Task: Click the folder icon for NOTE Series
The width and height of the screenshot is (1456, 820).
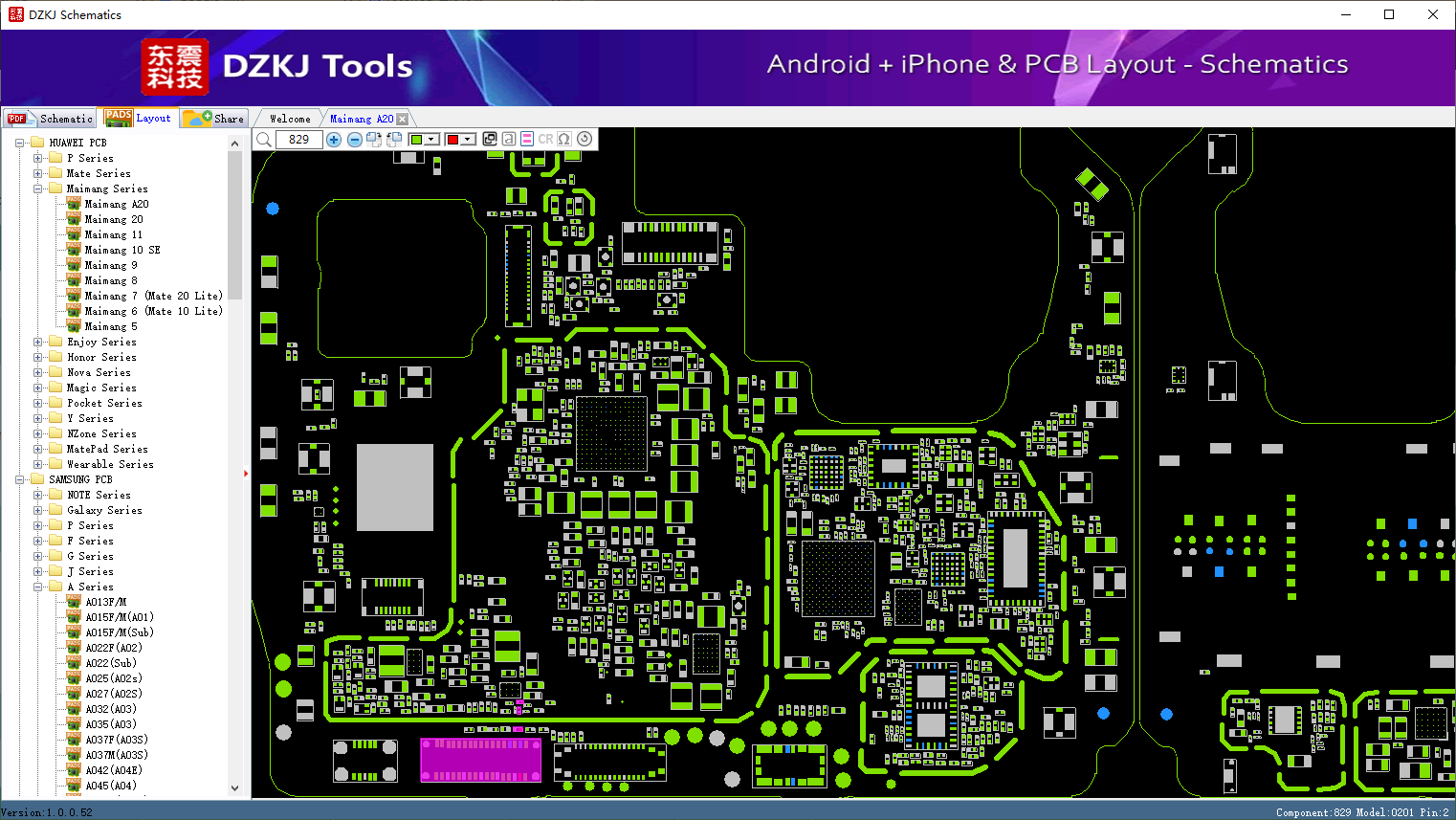Action: coord(55,495)
